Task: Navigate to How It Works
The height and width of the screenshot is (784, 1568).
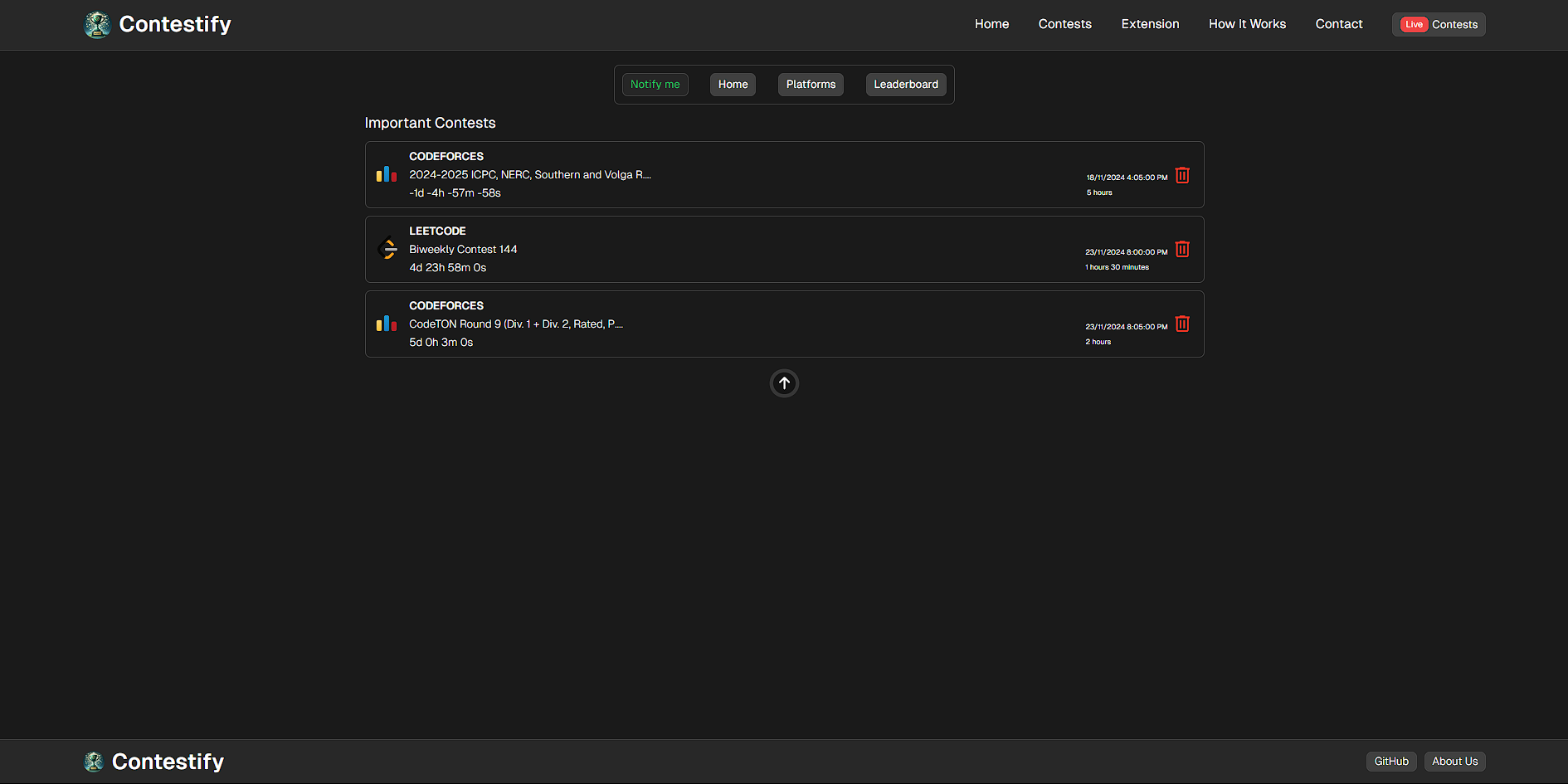Action: [x=1247, y=24]
